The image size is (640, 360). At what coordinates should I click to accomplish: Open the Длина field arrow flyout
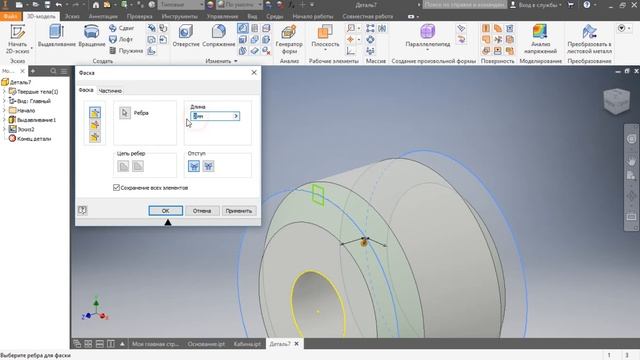(236, 116)
